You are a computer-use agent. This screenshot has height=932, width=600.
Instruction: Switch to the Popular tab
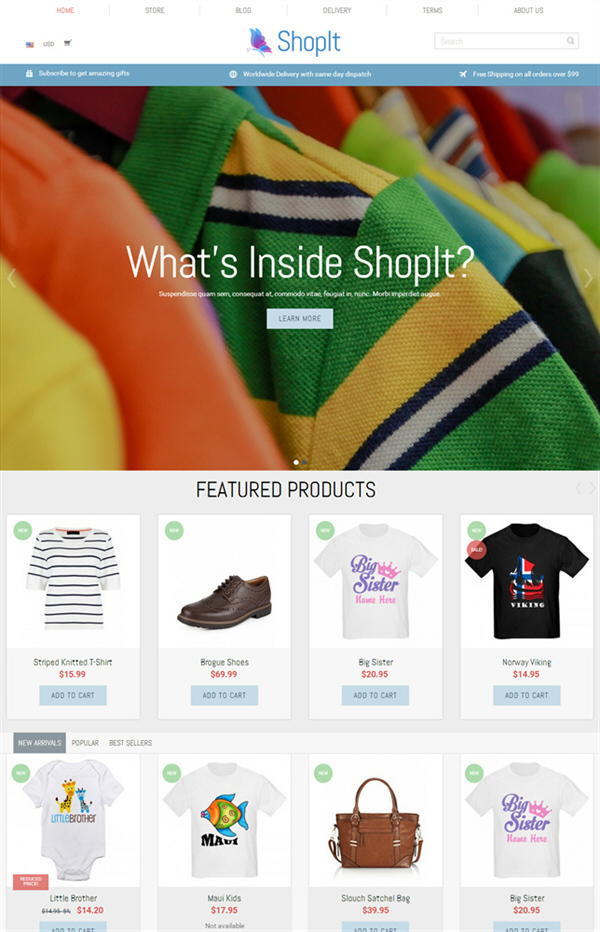pyautogui.click(x=85, y=743)
